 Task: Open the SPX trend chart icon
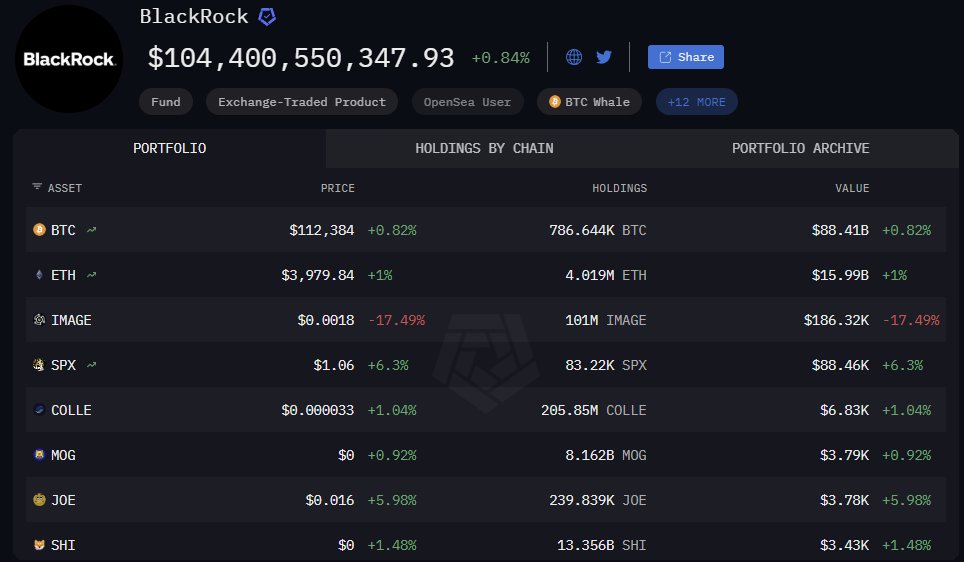[92, 365]
